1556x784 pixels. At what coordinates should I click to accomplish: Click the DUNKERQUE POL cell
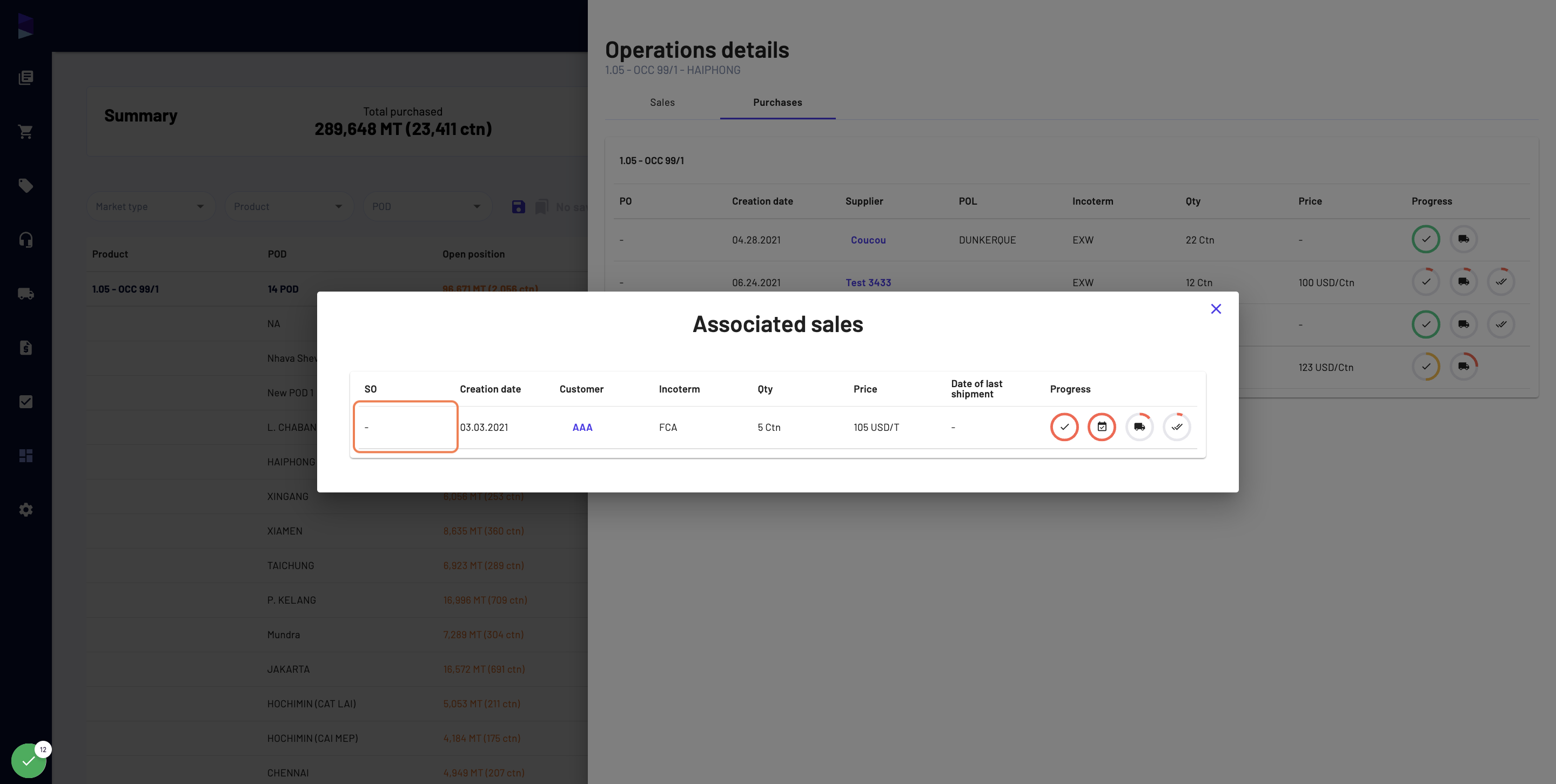[987, 240]
